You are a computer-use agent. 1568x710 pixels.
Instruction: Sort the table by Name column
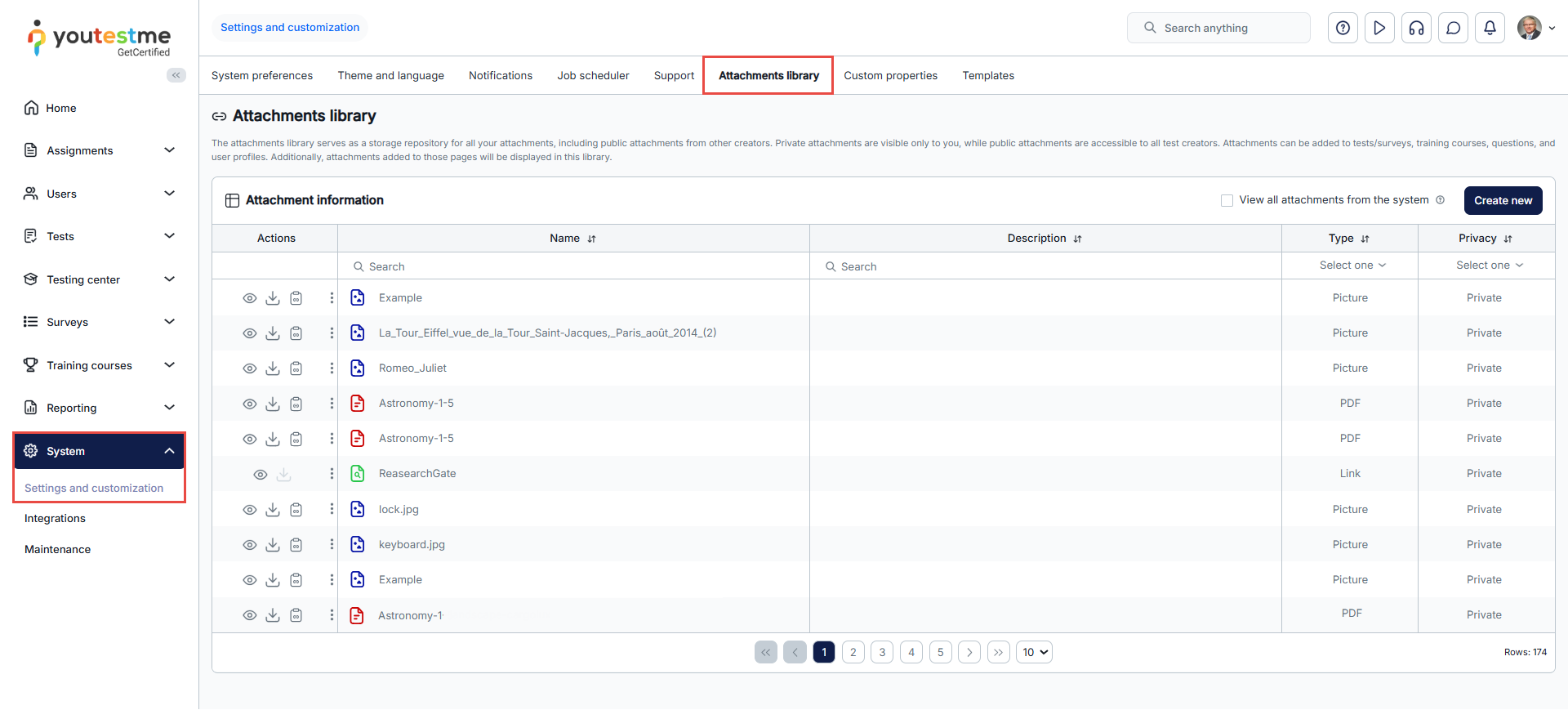591,239
